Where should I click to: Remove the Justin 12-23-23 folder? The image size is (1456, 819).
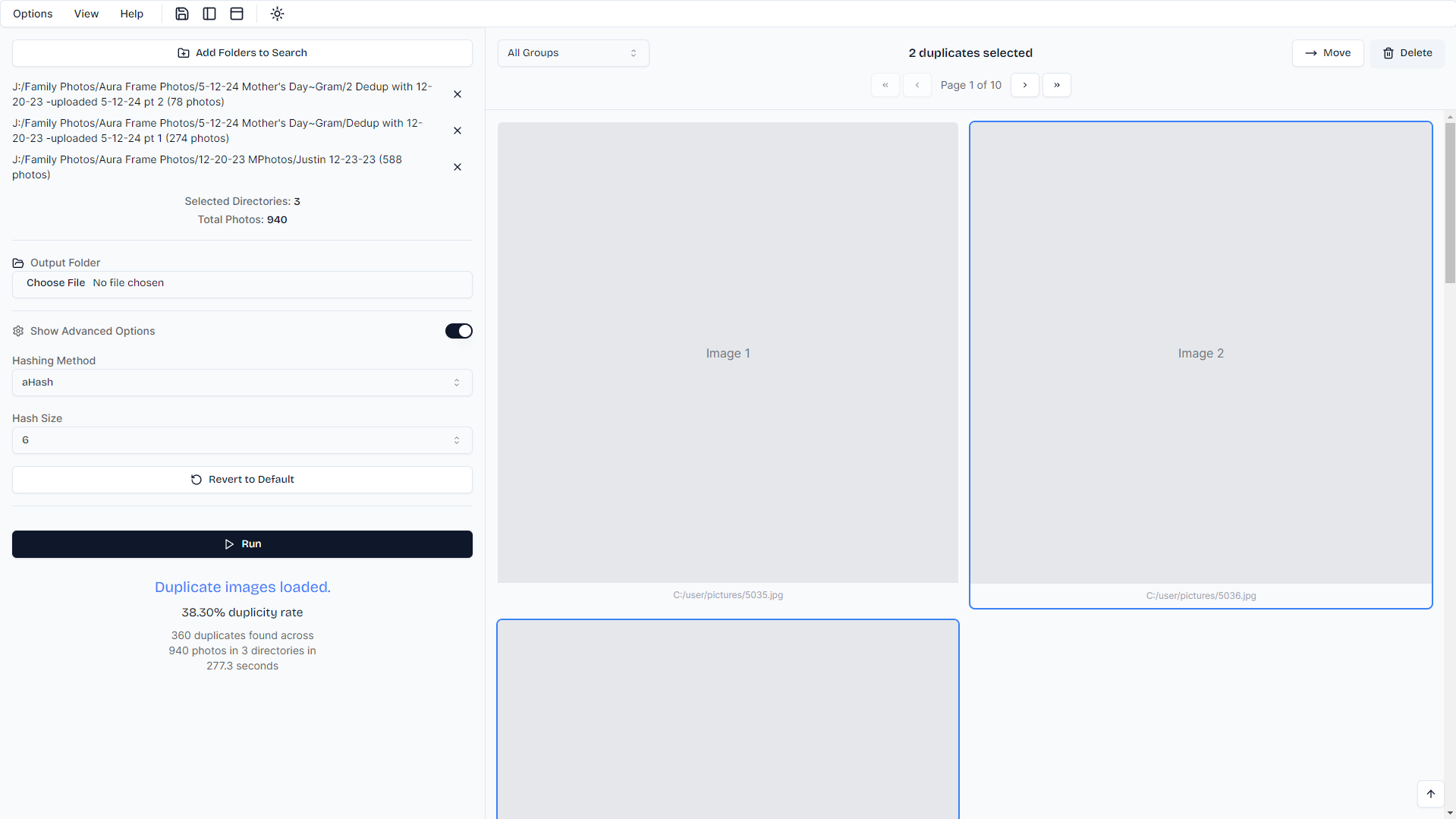pyautogui.click(x=458, y=167)
